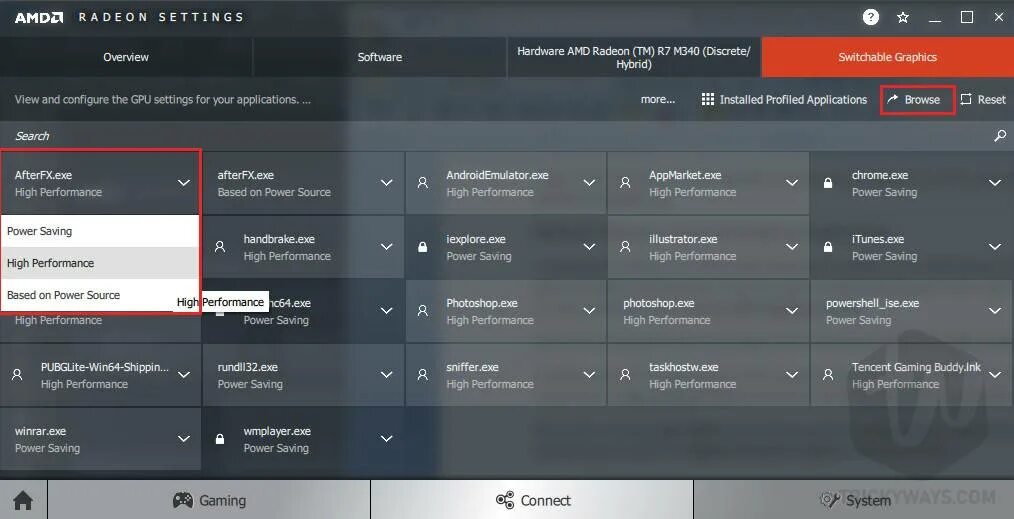1014x519 pixels.
Task: Click the more... link
Action: pyautogui.click(x=658, y=100)
